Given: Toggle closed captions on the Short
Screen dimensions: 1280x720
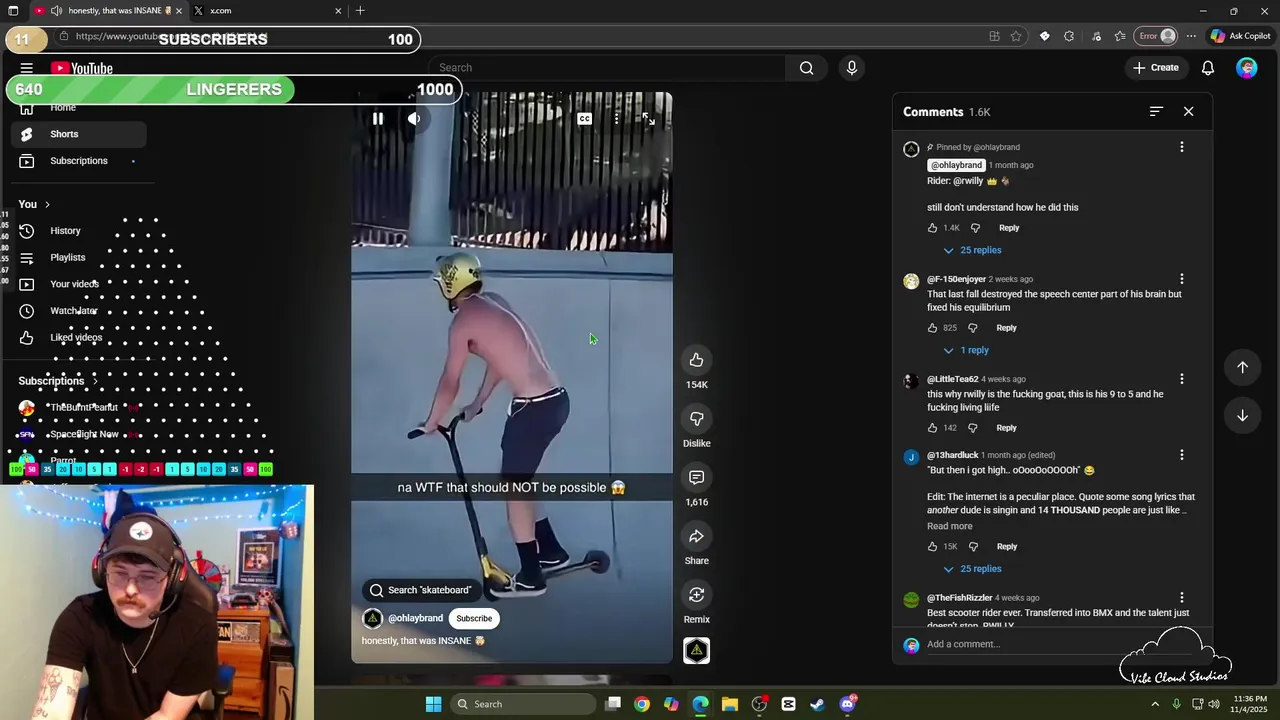Looking at the screenshot, I should click(584, 119).
